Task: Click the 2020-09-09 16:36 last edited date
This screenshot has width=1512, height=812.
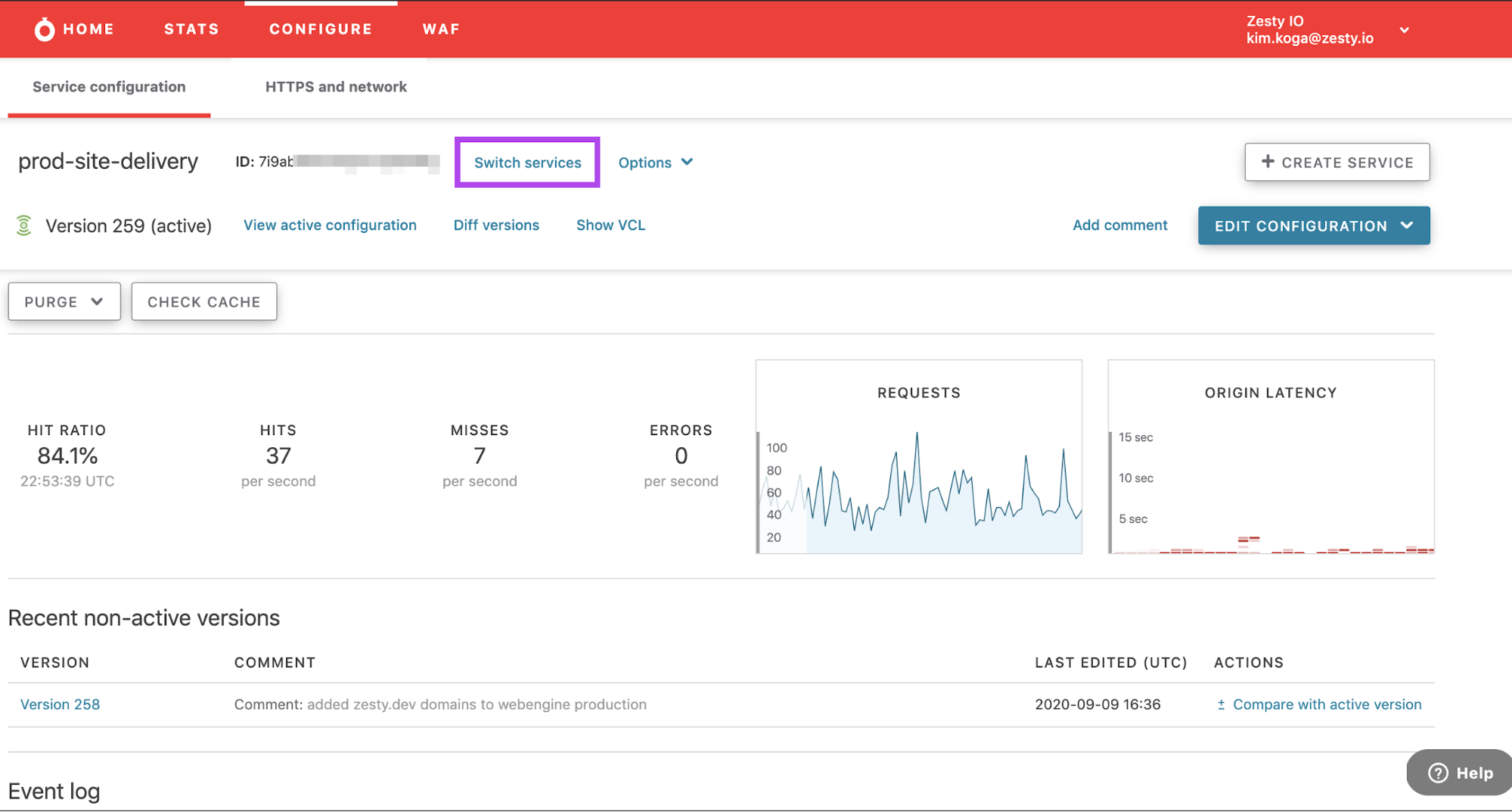Action: (x=1098, y=705)
